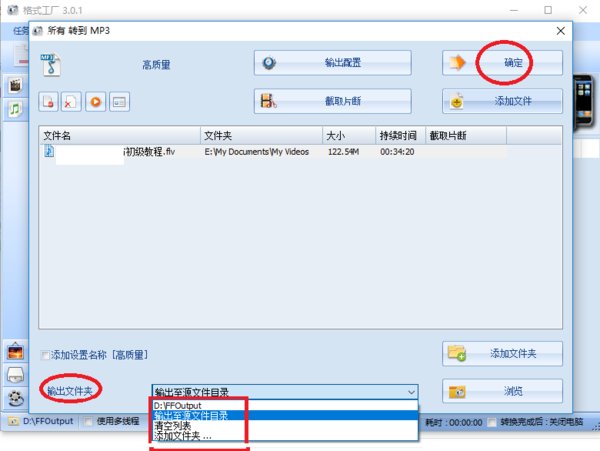600x451 pixels.
Task: Click the 高质量 quality label
Action: [156, 65]
